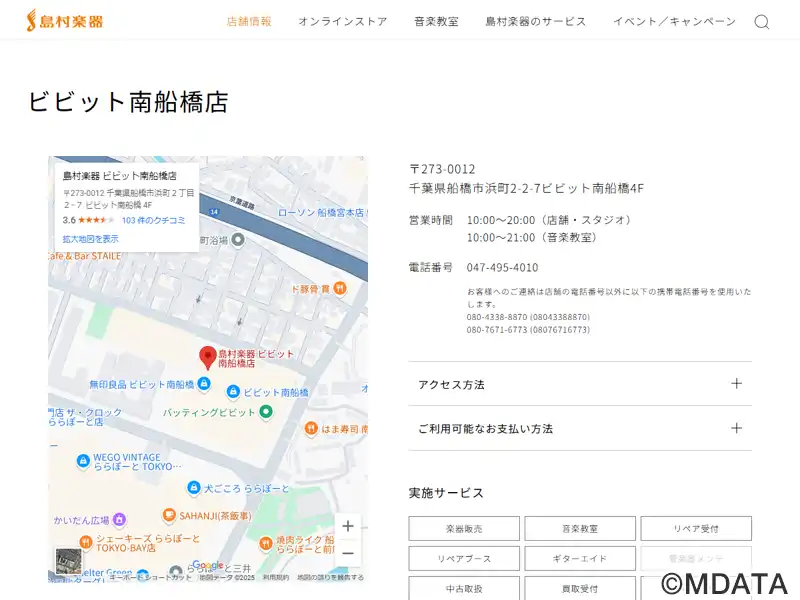Click the 町浴場 gray map marker
The height and width of the screenshot is (600, 800).
pos(238,239)
